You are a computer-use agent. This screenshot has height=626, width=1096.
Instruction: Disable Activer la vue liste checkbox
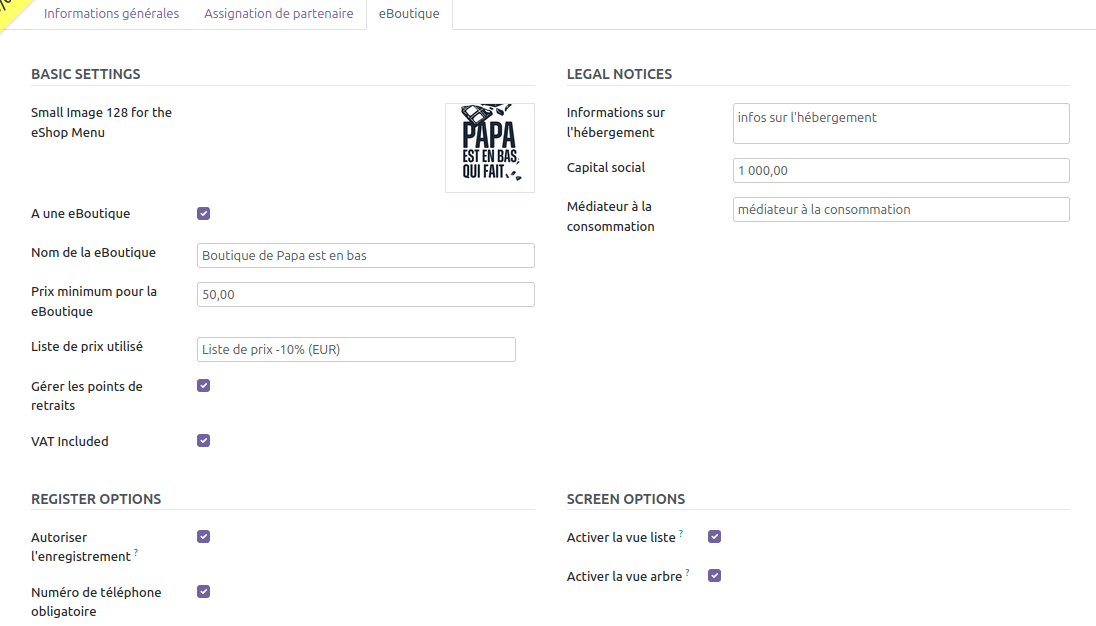click(714, 537)
